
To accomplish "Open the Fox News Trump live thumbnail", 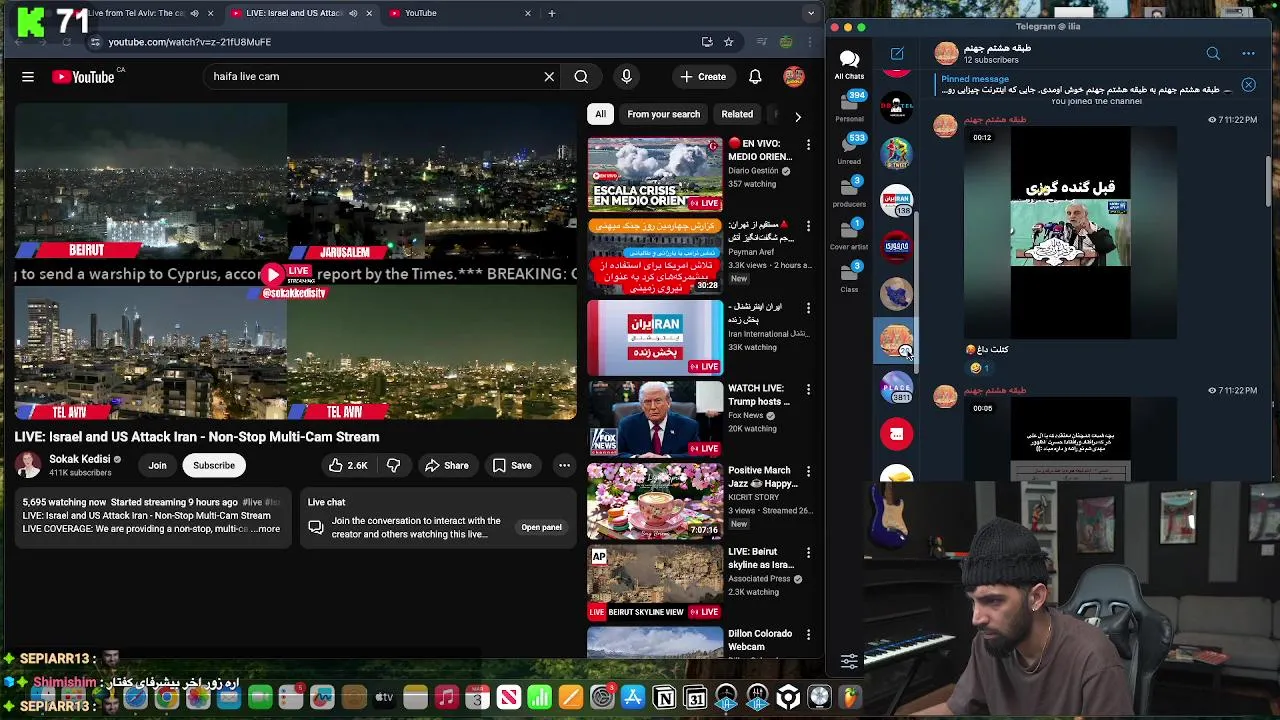I will [655, 419].
